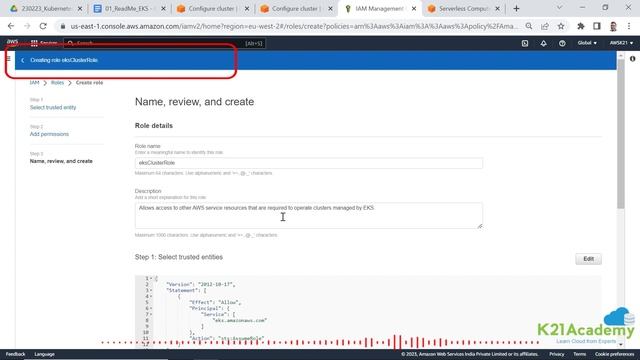The height and width of the screenshot is (360, 640).
Task: Open the IAM hamburger navigation menu
Action: (x=8, y=59)
